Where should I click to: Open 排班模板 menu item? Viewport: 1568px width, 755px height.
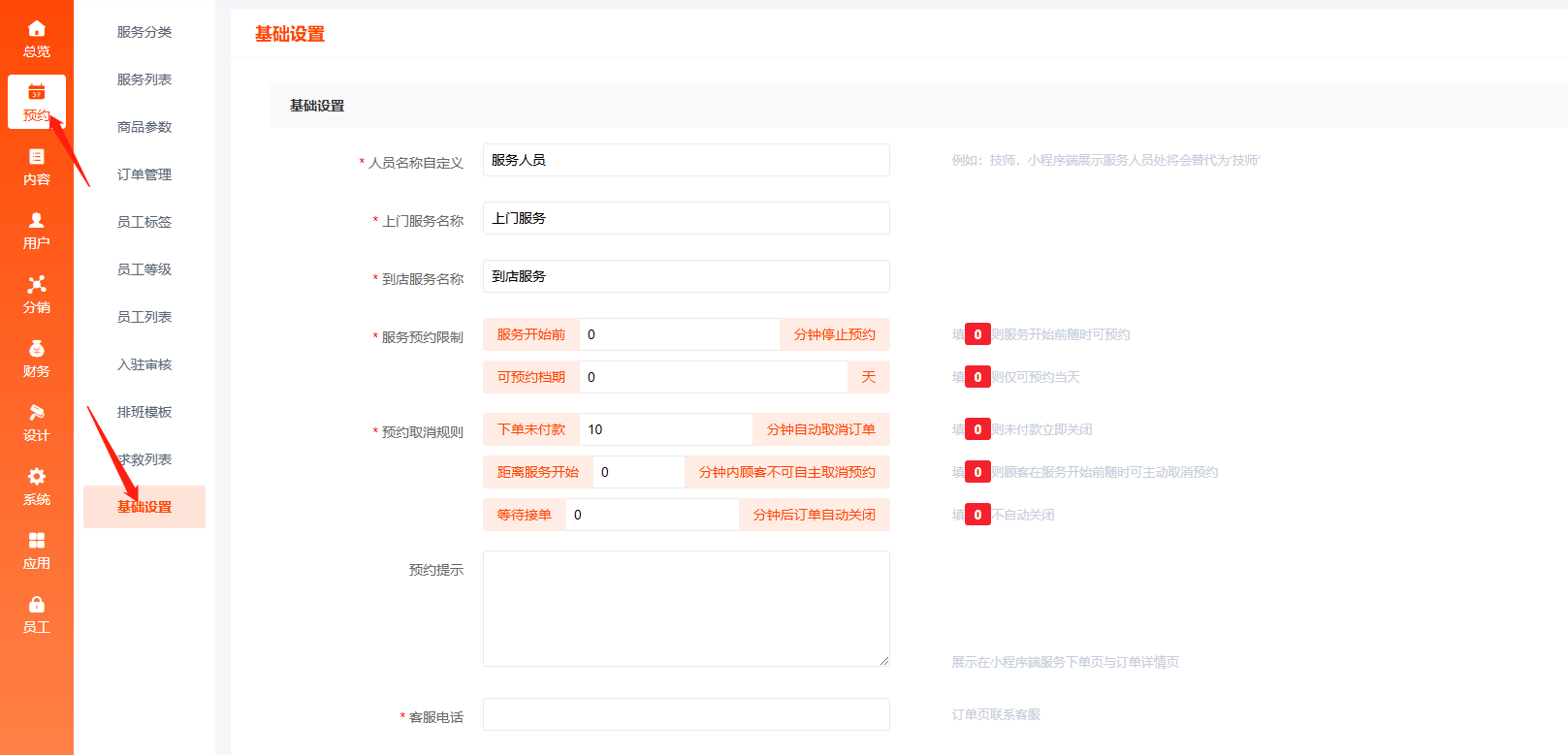click(x=144, y=412)
